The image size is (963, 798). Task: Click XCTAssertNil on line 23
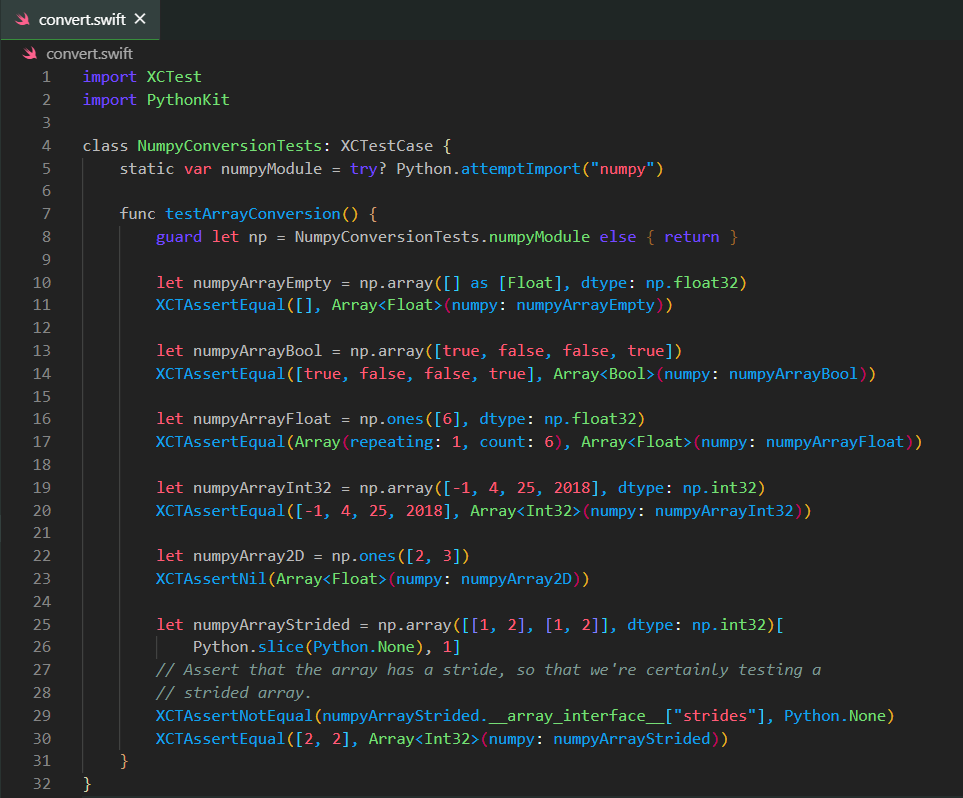point(211,579)
